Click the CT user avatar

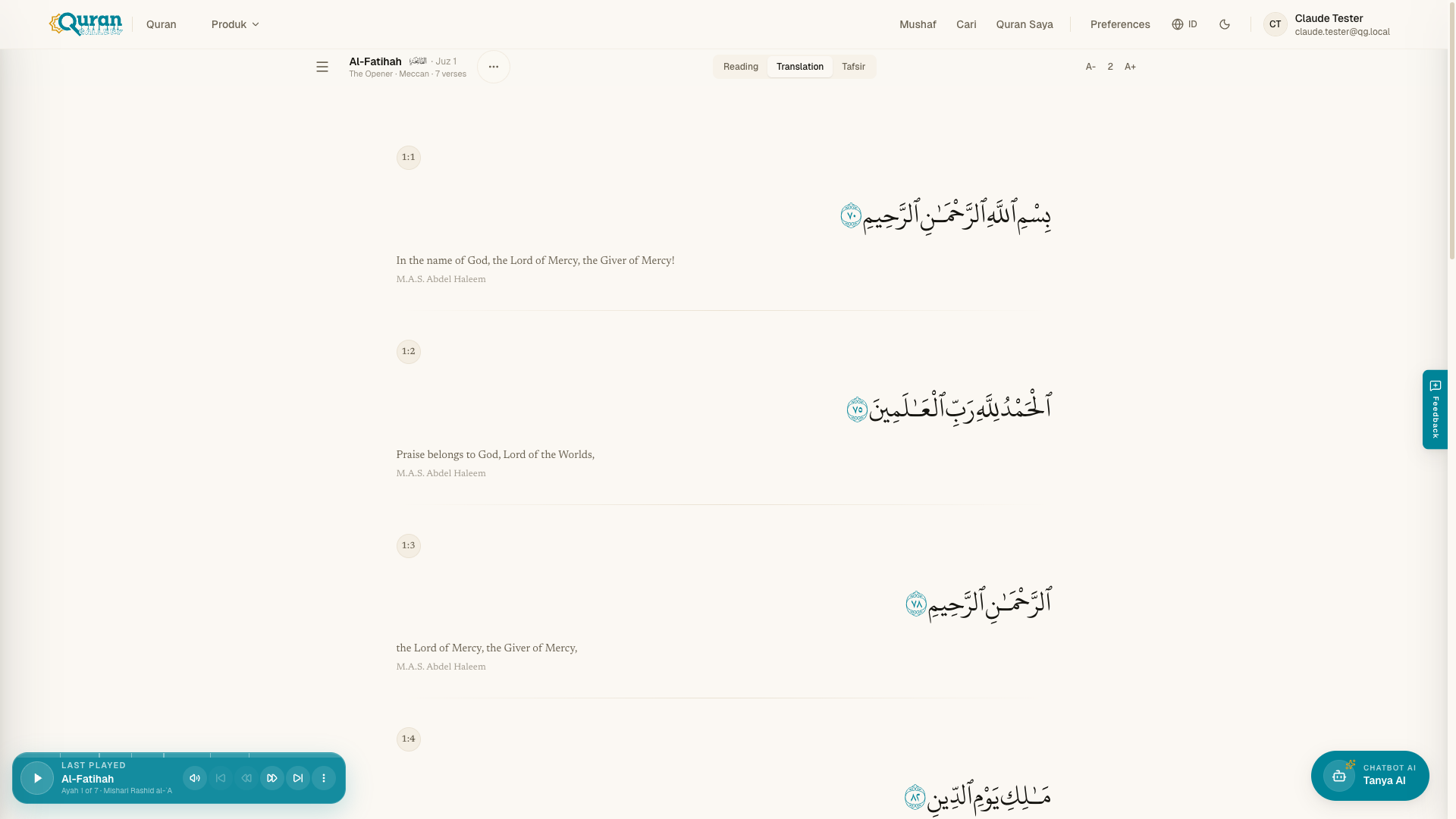[x=1276, y=24]
